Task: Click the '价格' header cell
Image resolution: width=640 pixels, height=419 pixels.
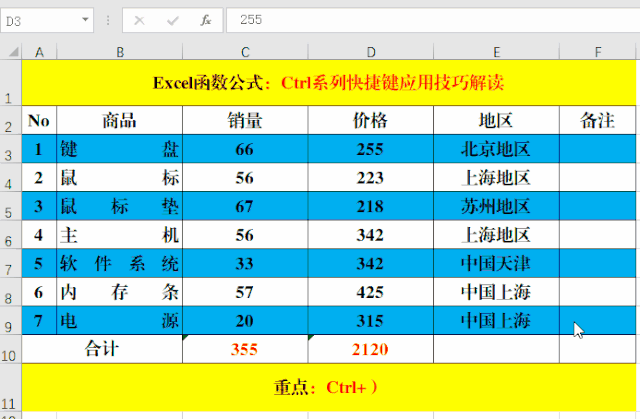Action: 371,120
